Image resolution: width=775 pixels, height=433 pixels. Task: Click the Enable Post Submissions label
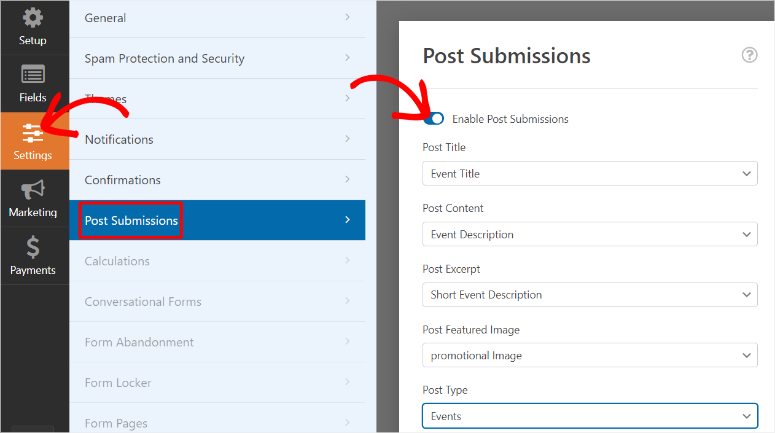click(510, 119)
